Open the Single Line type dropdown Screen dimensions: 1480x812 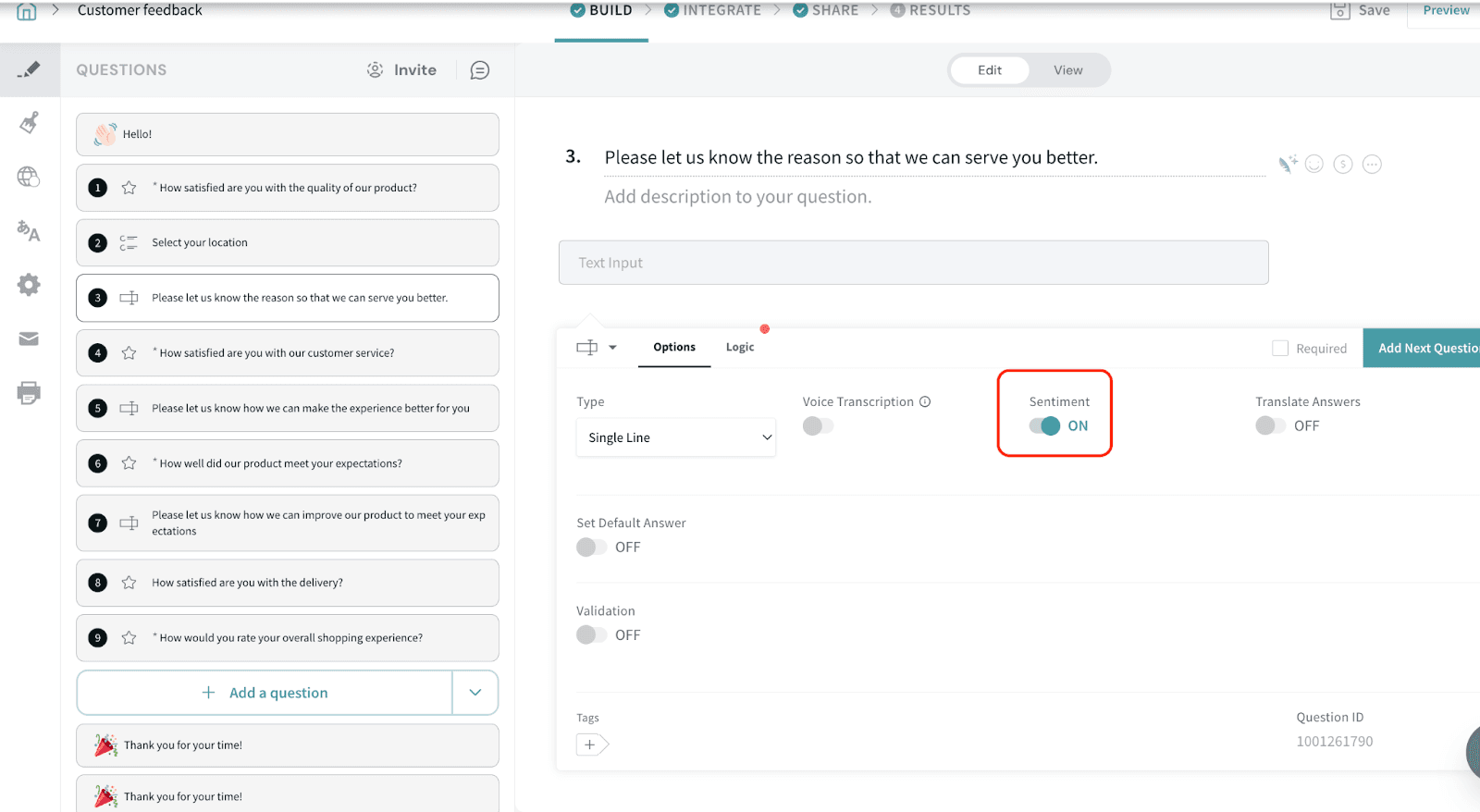675,437
